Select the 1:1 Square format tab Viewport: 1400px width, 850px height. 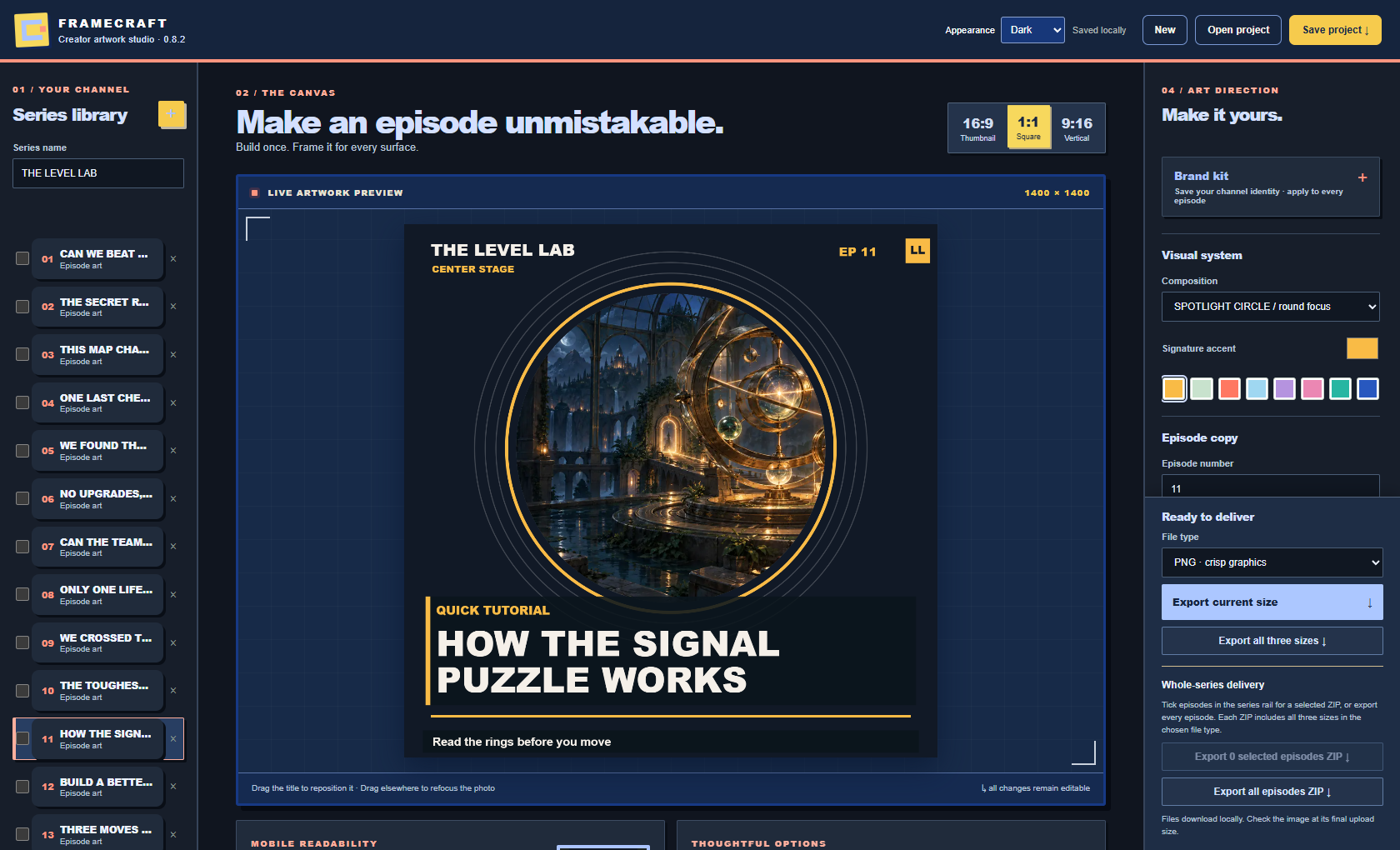click(x=1028, y=127)
